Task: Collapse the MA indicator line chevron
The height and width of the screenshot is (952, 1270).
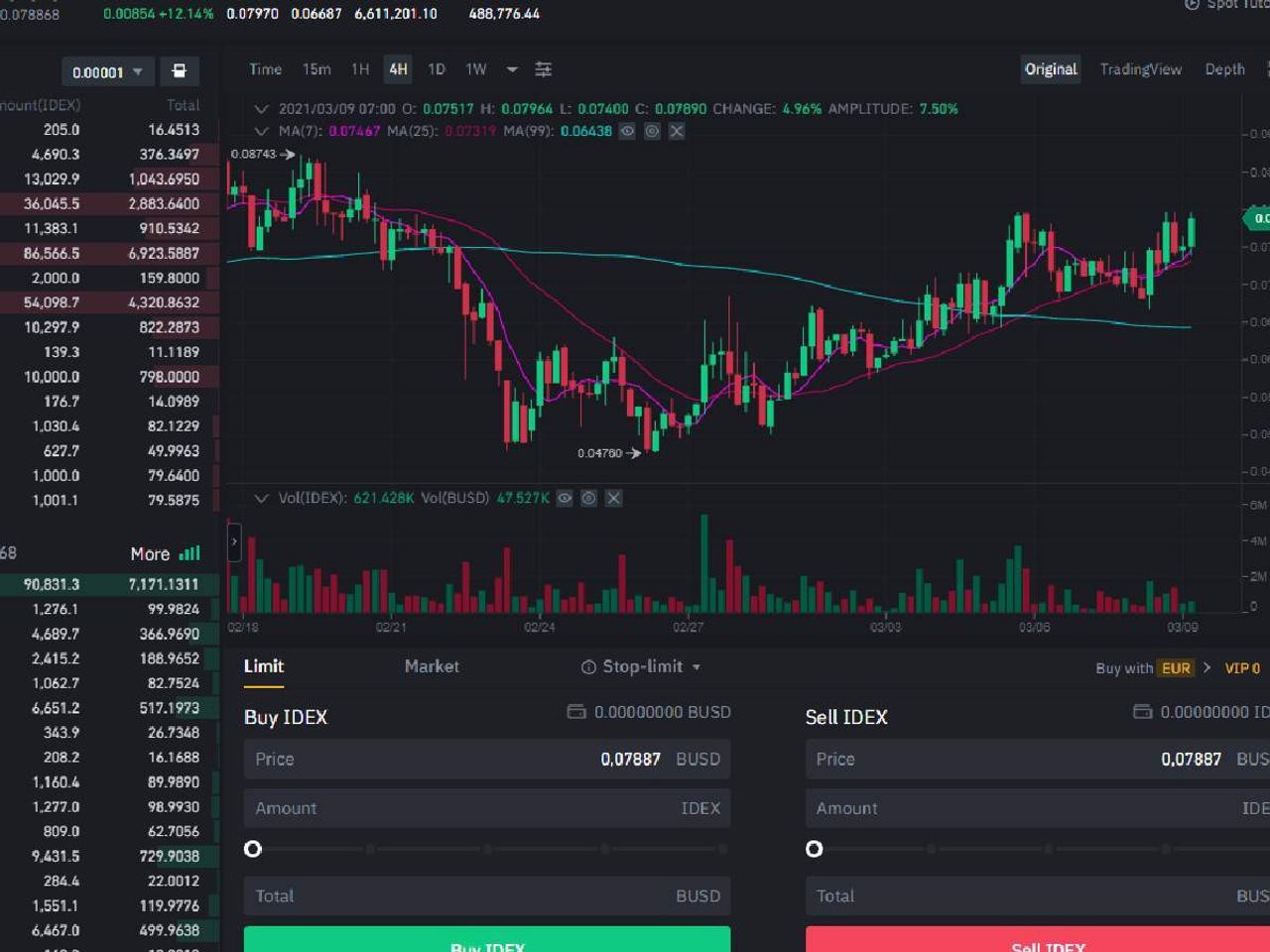Action: coord(261,131)
